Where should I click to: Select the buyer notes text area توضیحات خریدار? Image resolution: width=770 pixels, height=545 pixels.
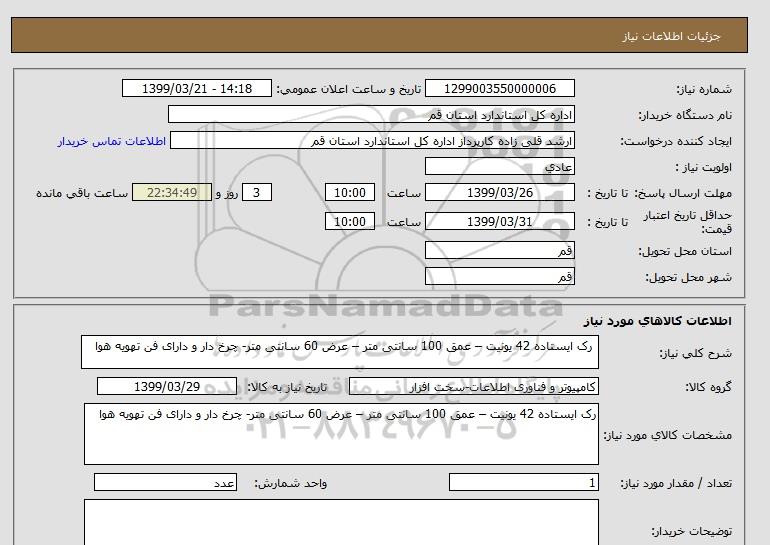pos(341,522)
